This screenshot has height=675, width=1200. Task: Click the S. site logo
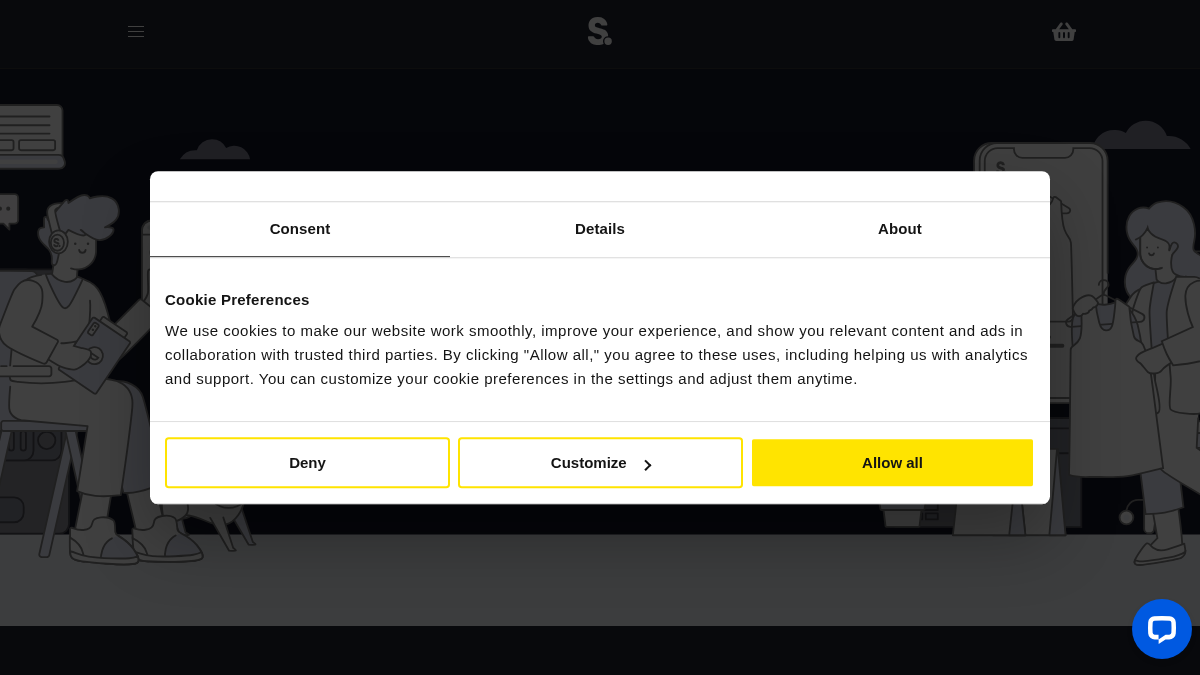pos(600,31)
